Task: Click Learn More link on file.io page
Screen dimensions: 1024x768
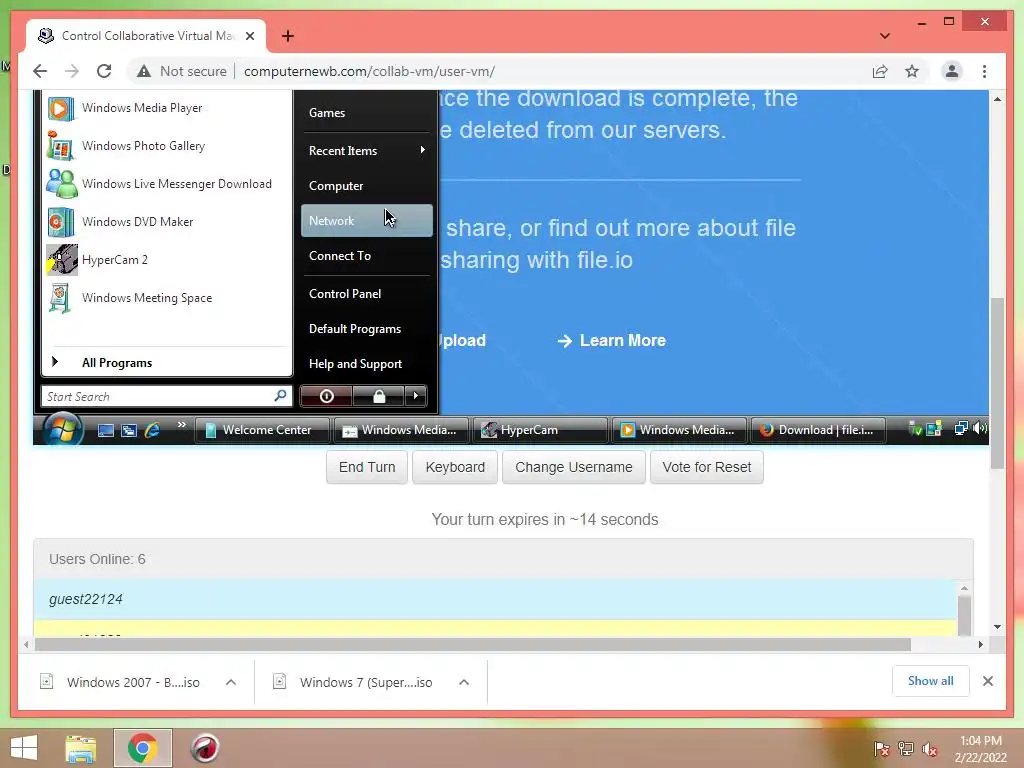Action: [611, 340]
